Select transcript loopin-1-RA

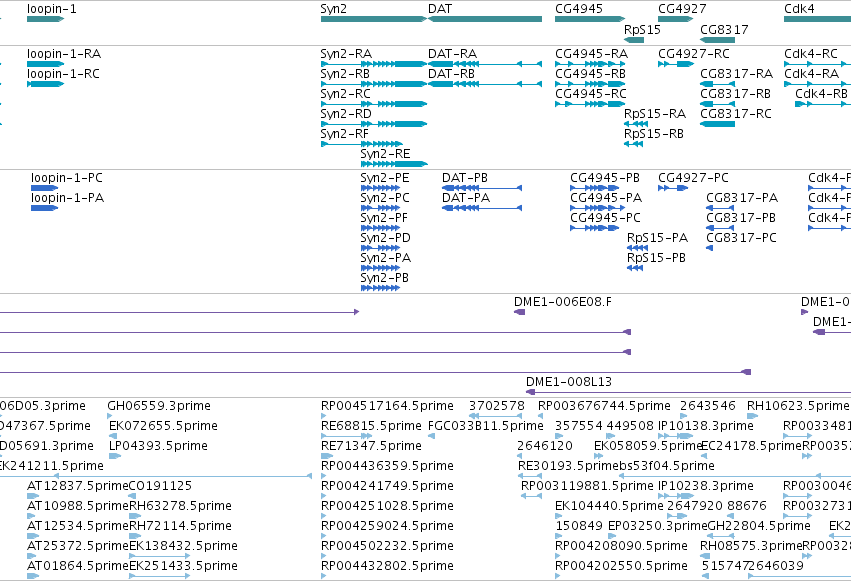(x=46, y=64)
